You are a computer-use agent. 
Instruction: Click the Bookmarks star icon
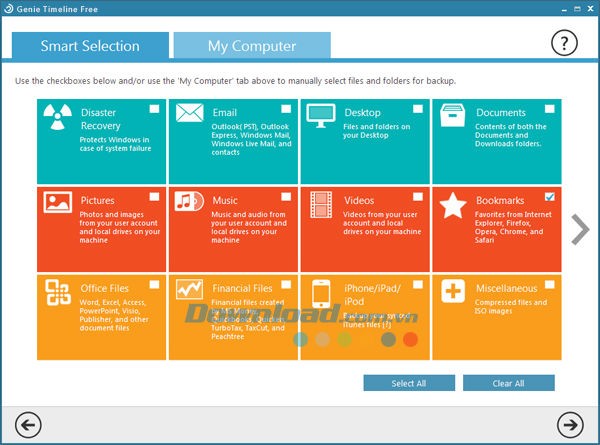click(x=454, y=205)
